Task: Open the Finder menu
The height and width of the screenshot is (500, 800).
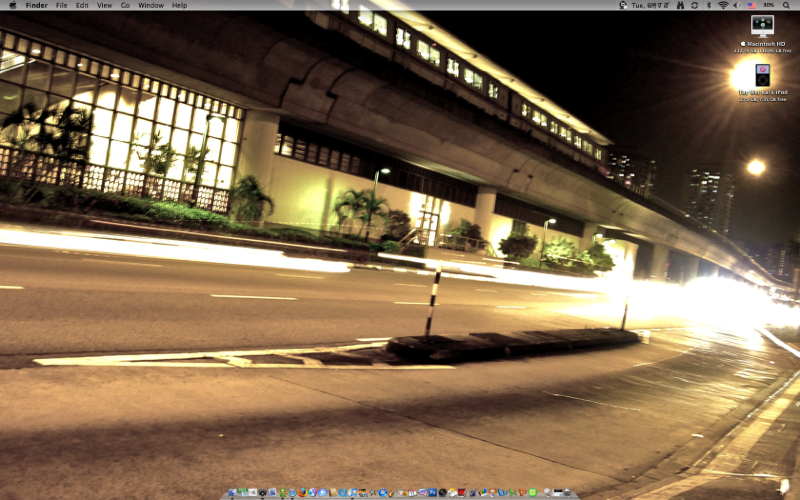Action: [x=36, y=5]
